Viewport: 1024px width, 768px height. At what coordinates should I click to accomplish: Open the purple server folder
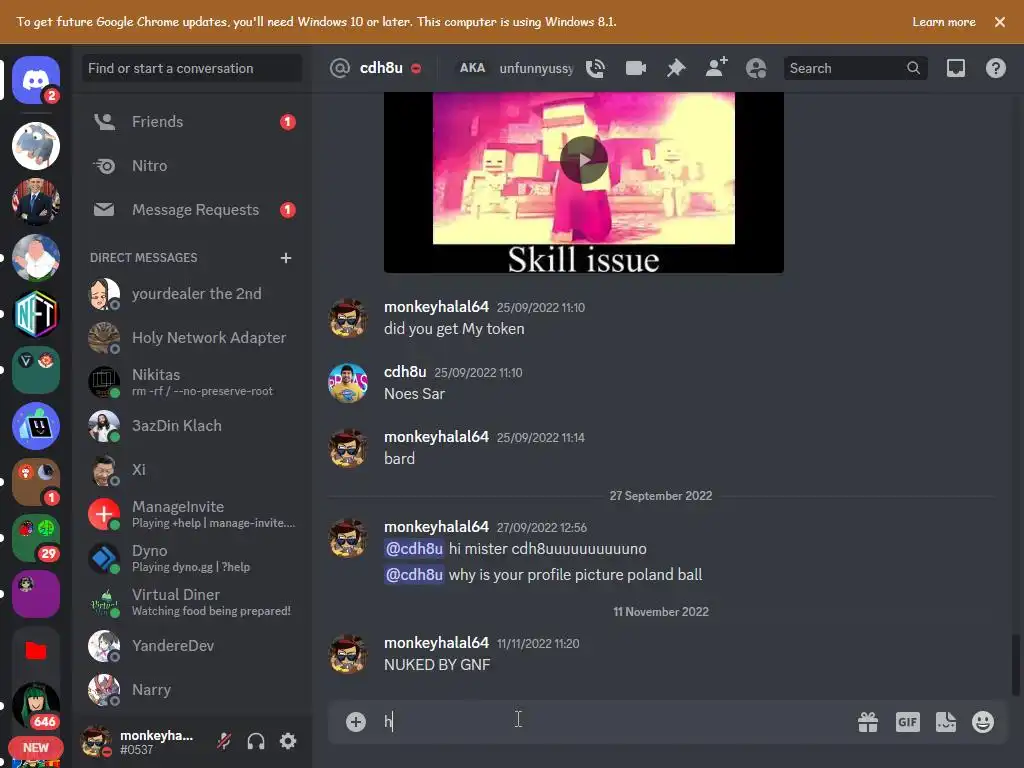pos(36,594)
